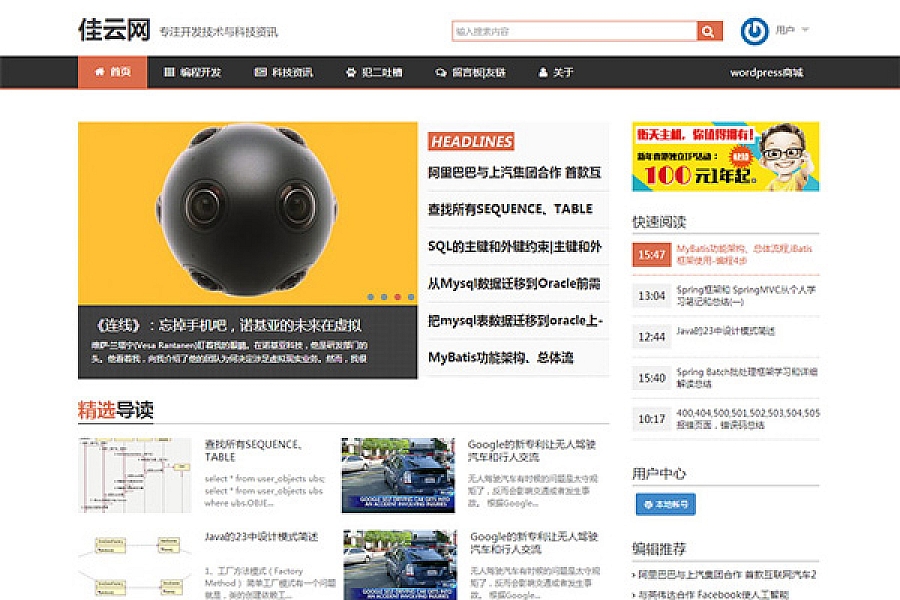
Task: Open the design pattern diagram thumbnail
Action: click(135, 566)
